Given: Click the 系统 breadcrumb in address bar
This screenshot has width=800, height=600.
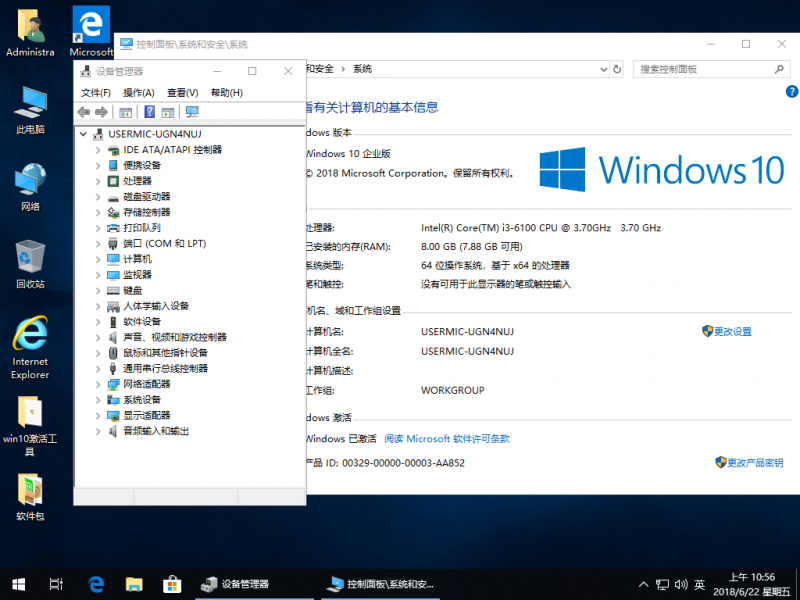Looking at the screenshot, I should pyautogui.click(x=363, y=69).
